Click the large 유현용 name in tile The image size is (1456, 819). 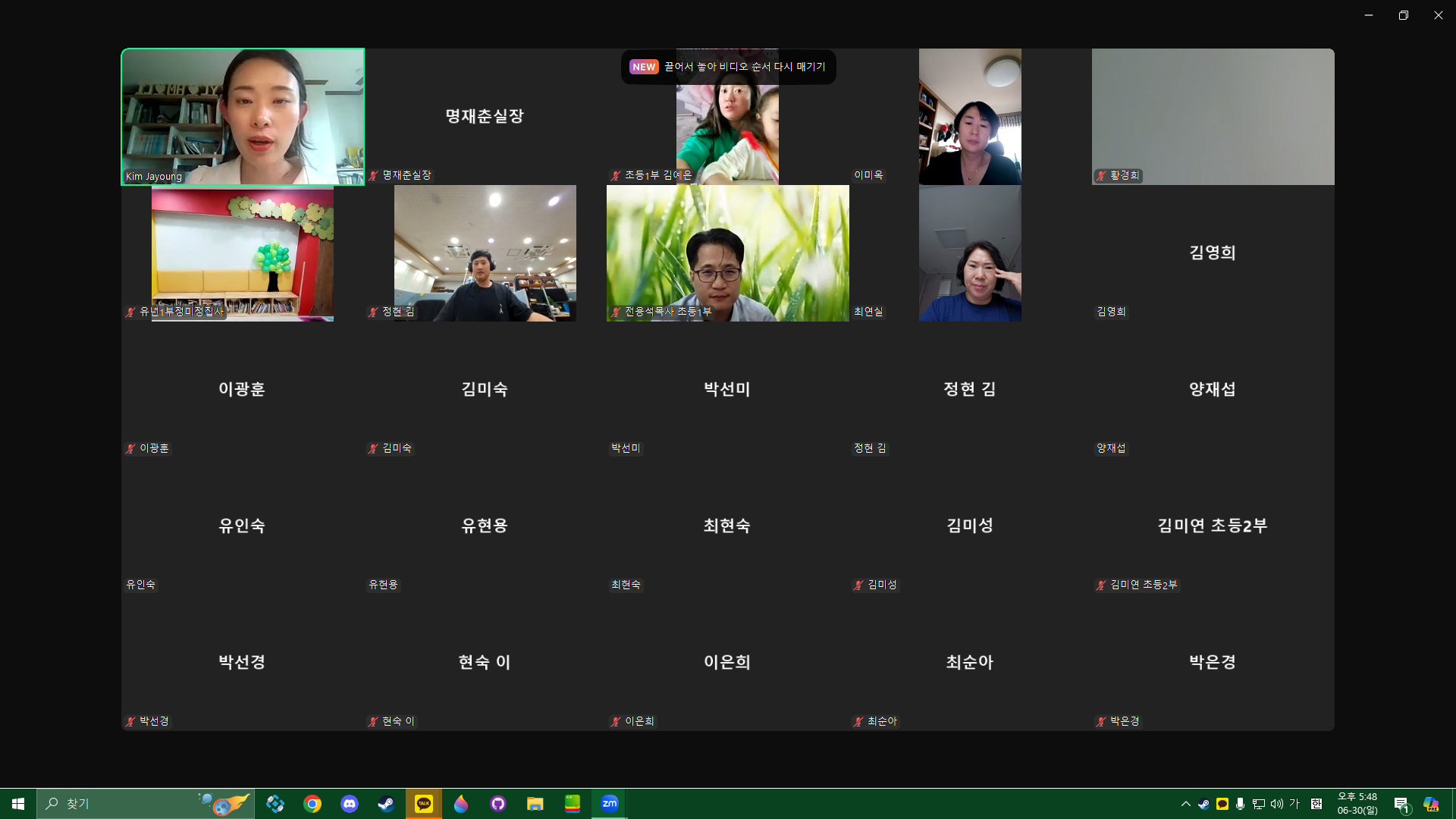(485, 526)
